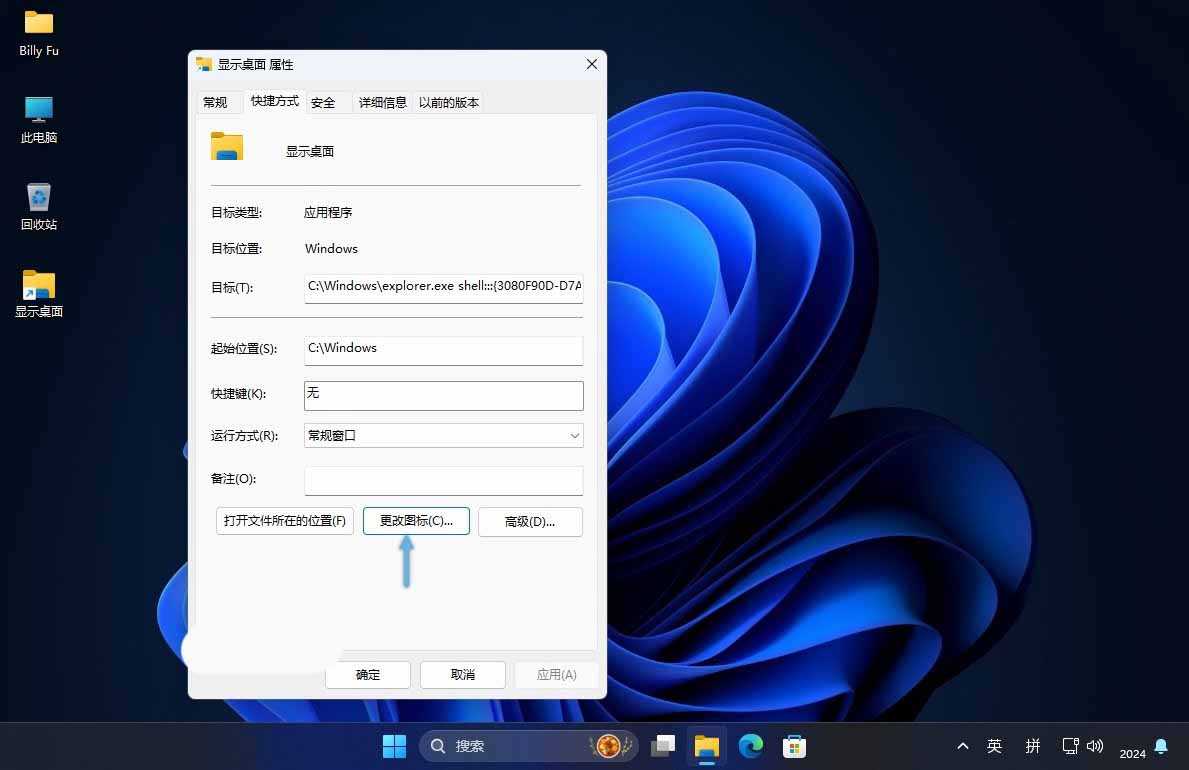Viewport: 1189px width, 770px height.
Task: Launch Microsoft Edge from the taskbar
Action: click(x=750, y=746)
